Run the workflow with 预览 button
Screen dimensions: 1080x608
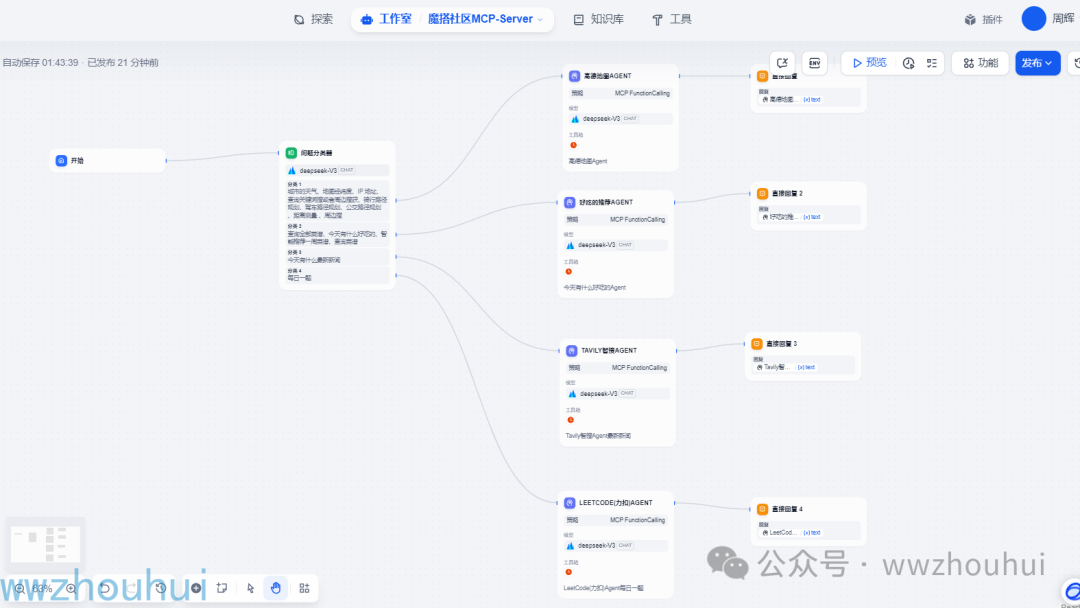869,63
